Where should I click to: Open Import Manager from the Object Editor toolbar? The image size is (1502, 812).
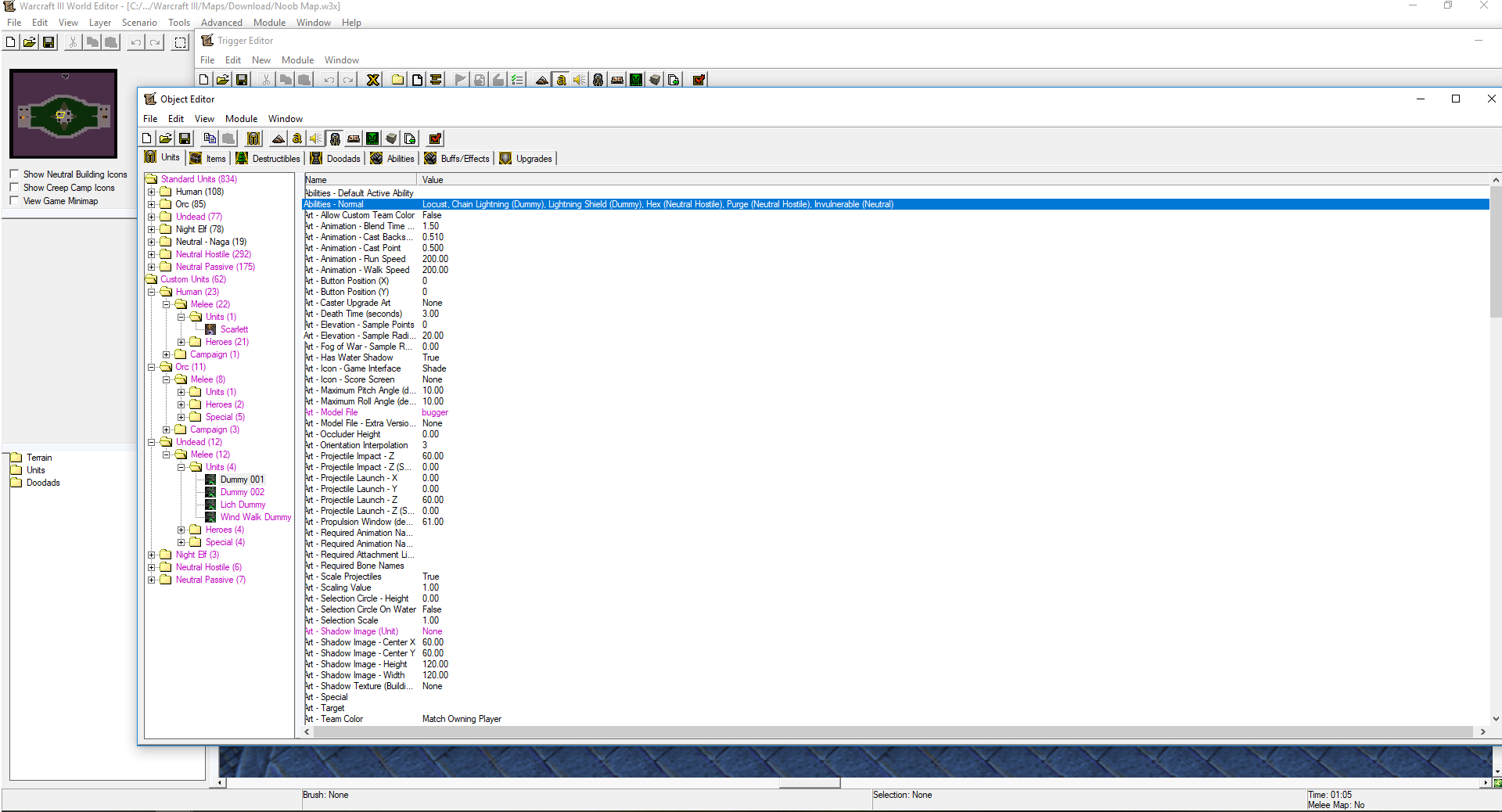point(410,138)
